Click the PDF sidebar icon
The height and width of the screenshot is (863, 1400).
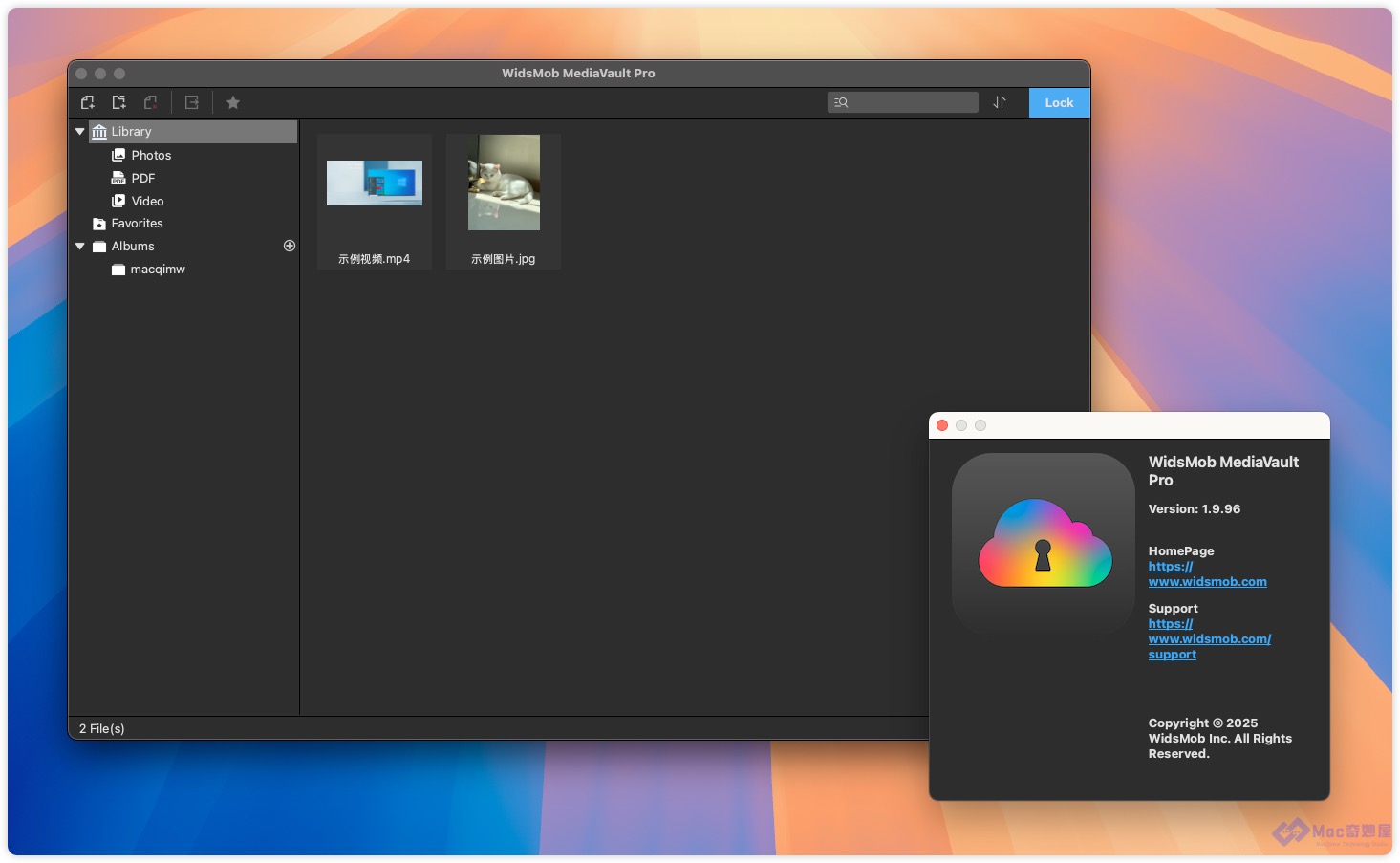[118, 178]
